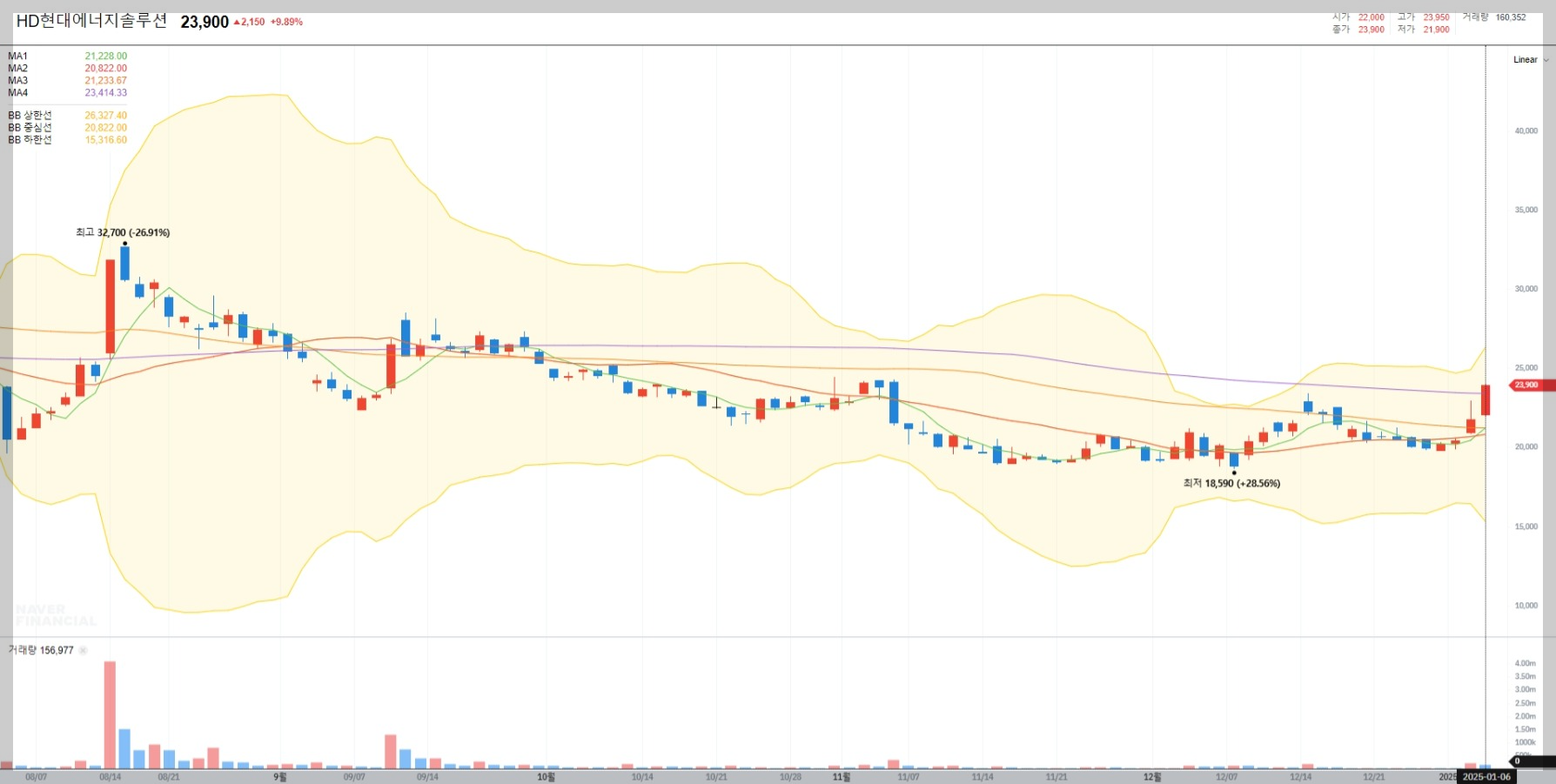This screenshot has height=784, width=1556.
Task: Click the 11월 month label on time axis
Action: 842,777
